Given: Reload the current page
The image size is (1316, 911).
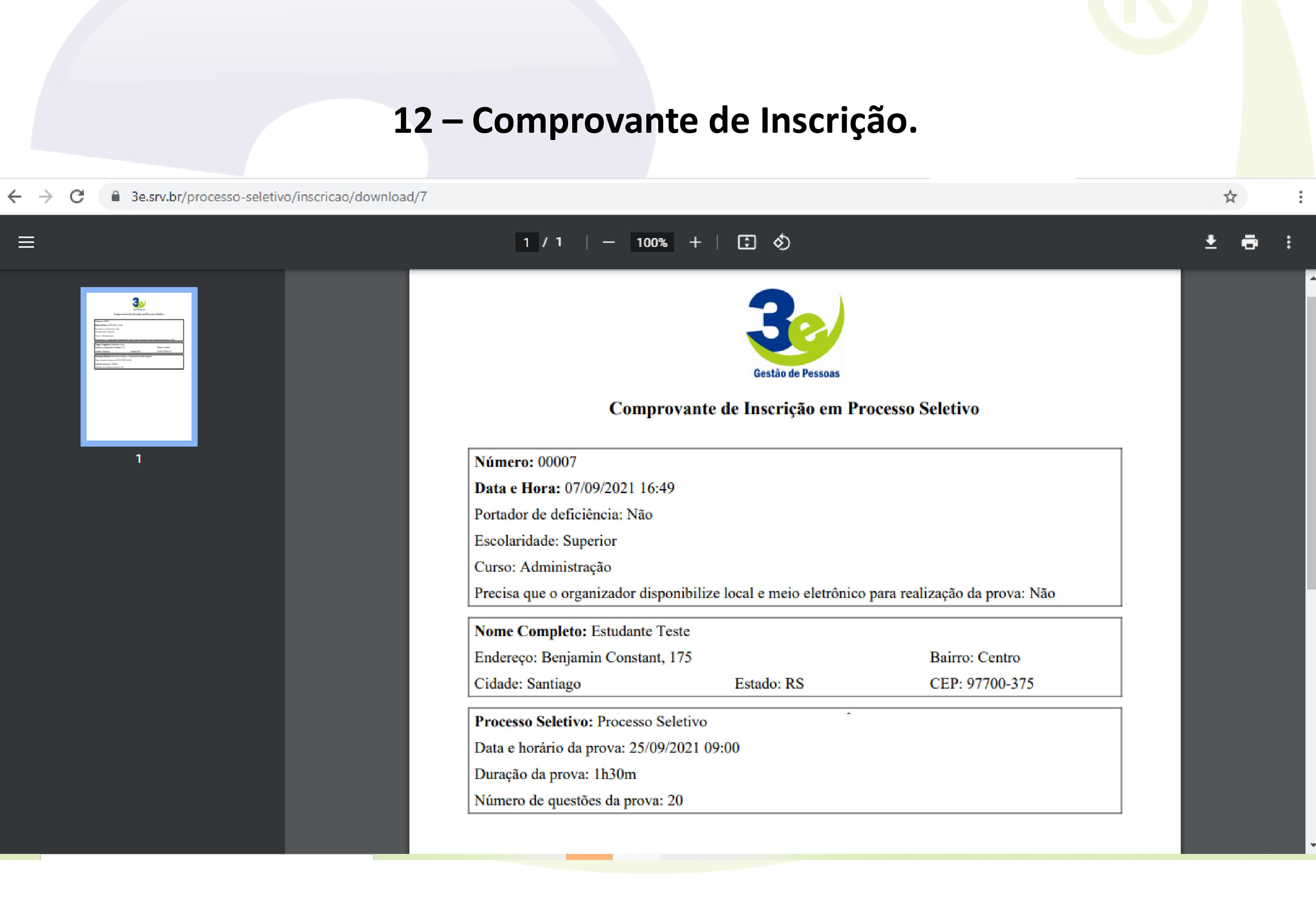Looking at the screenshot, I should (77, 196).
